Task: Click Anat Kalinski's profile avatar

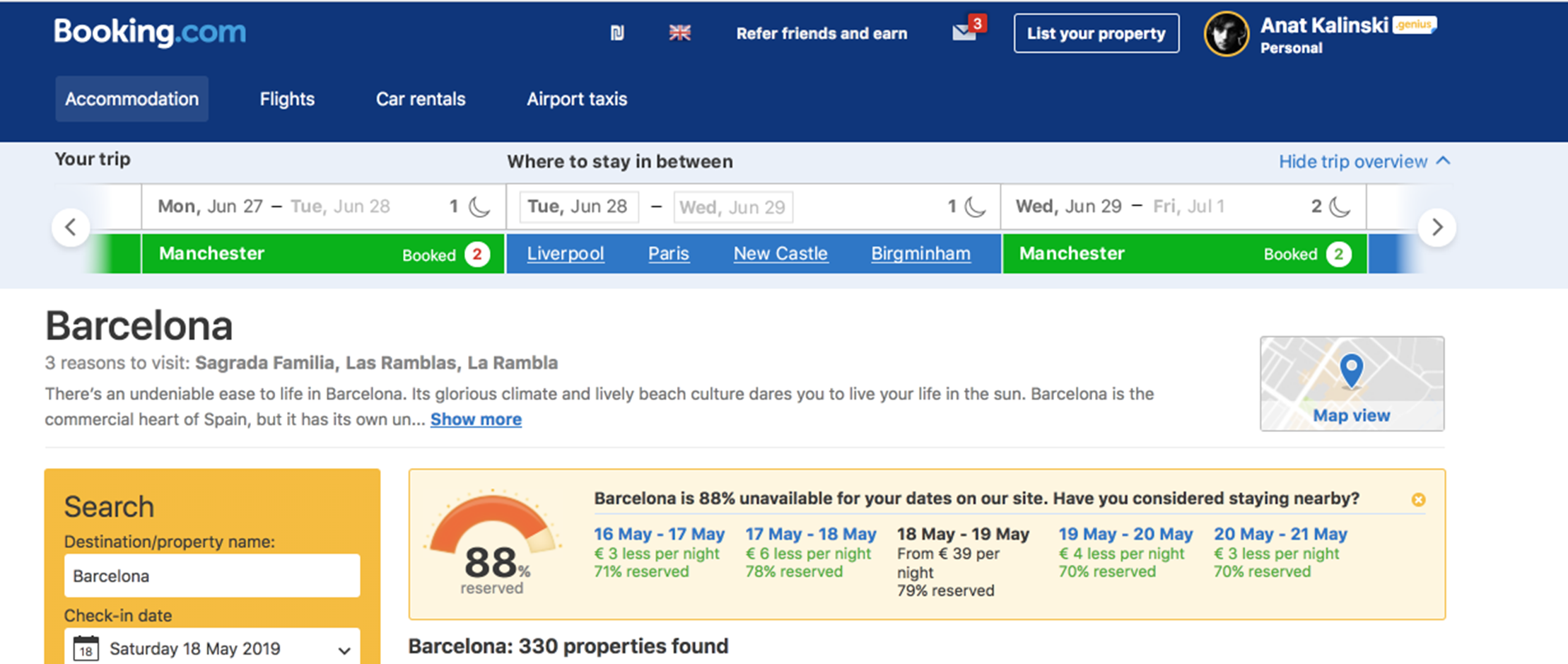Action: (x=1227, y=34)
